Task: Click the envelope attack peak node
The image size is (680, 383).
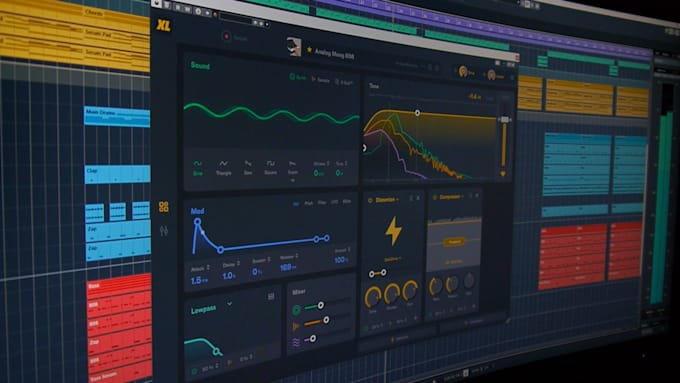Action: click(x=197, y=222)
